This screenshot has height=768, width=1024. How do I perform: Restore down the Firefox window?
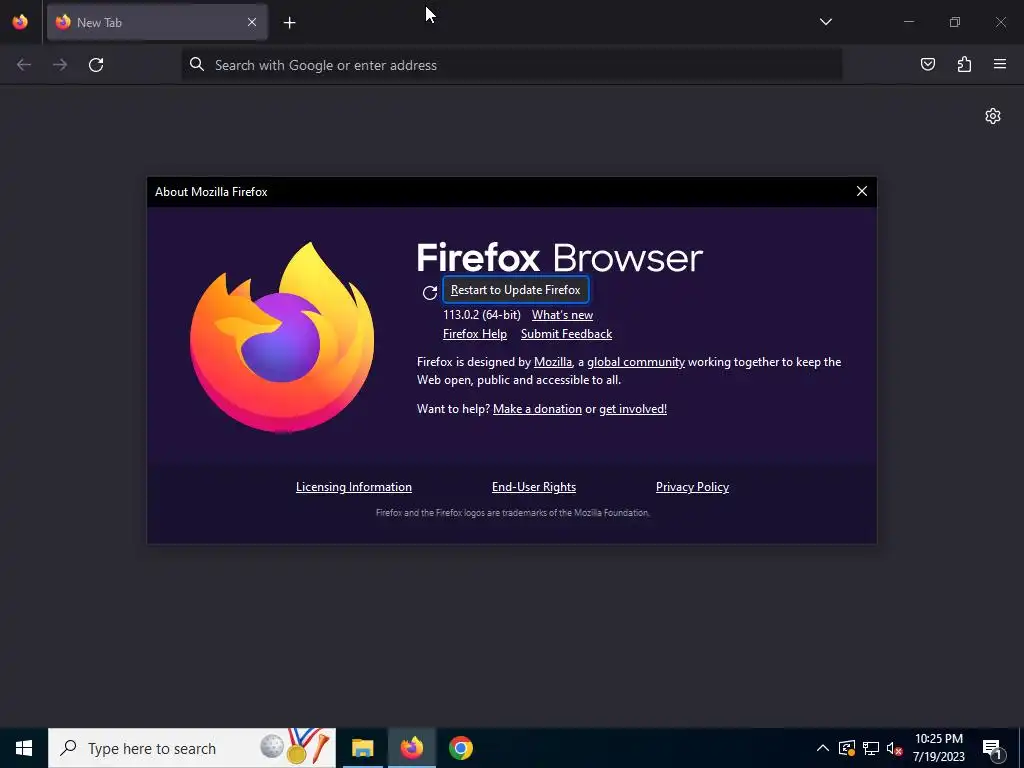(x=955, y=22)
